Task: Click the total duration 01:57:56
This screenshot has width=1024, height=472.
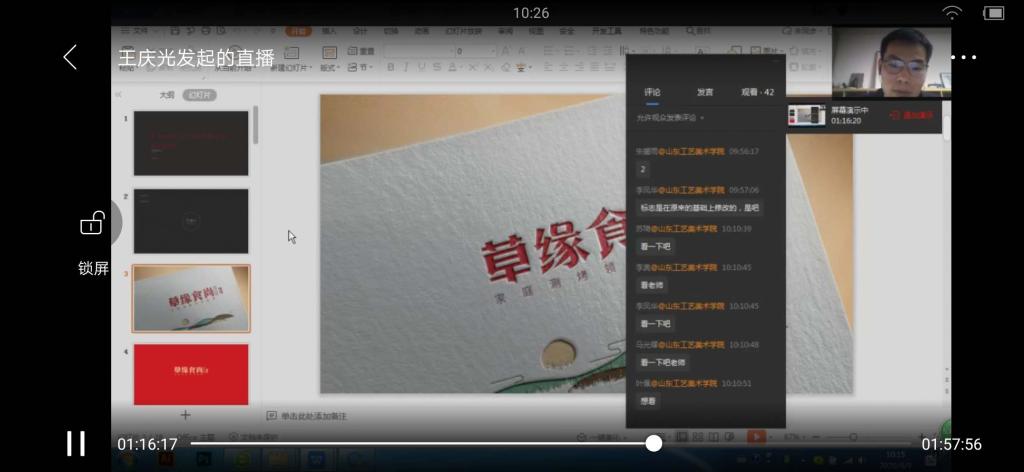Action: click(952, 445)
